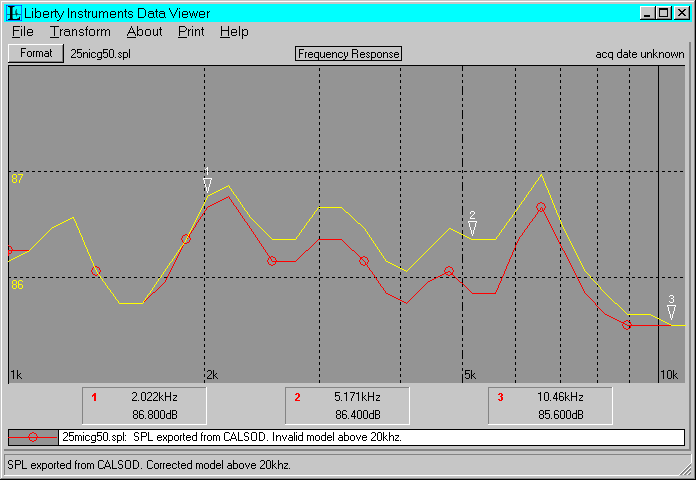Click the Frequency Response title label
The width and height of the screenshot is (696, 480).
[x=348, y=54]
